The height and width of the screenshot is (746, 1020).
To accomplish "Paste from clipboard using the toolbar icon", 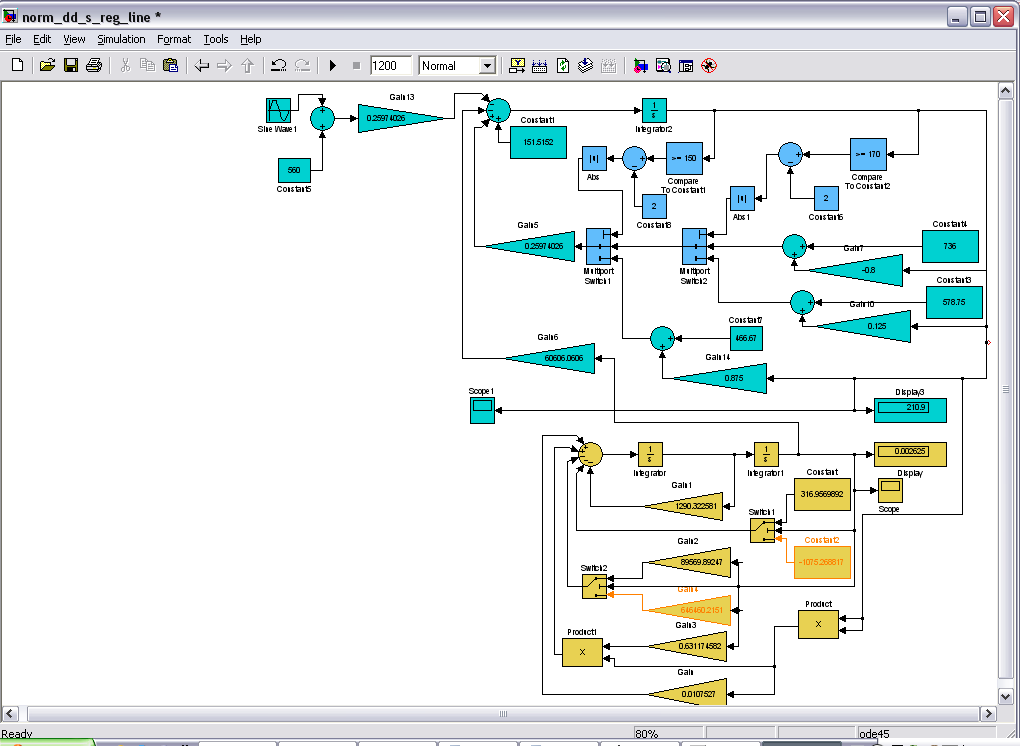I will click(x=170, y=66).
